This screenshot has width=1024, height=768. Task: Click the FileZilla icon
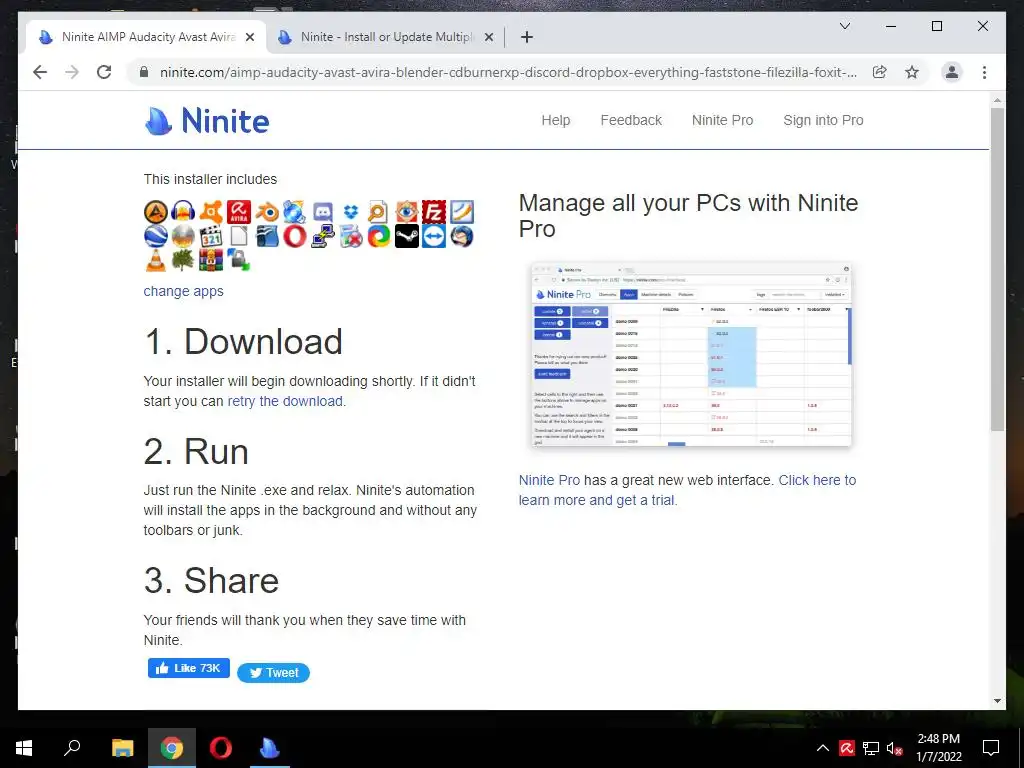434,212
